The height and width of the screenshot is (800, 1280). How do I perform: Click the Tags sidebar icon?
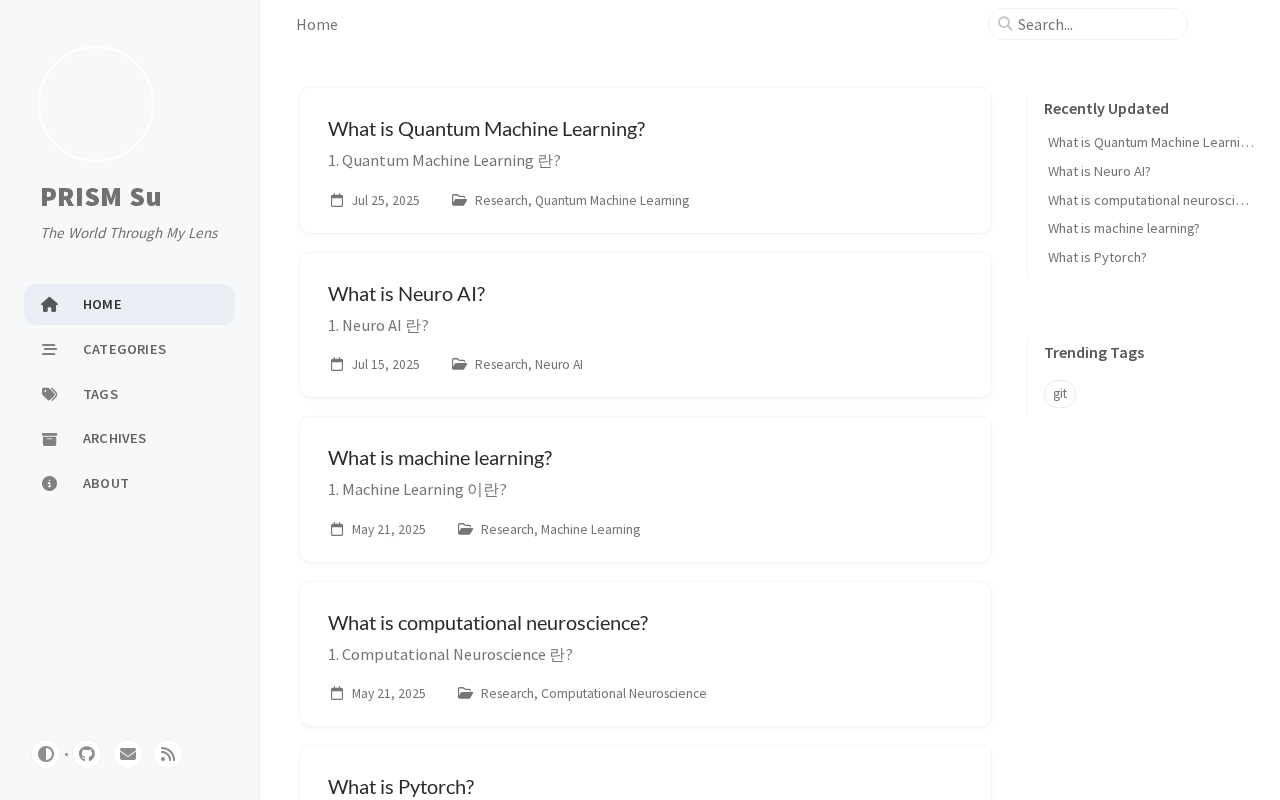click(49, 394)
